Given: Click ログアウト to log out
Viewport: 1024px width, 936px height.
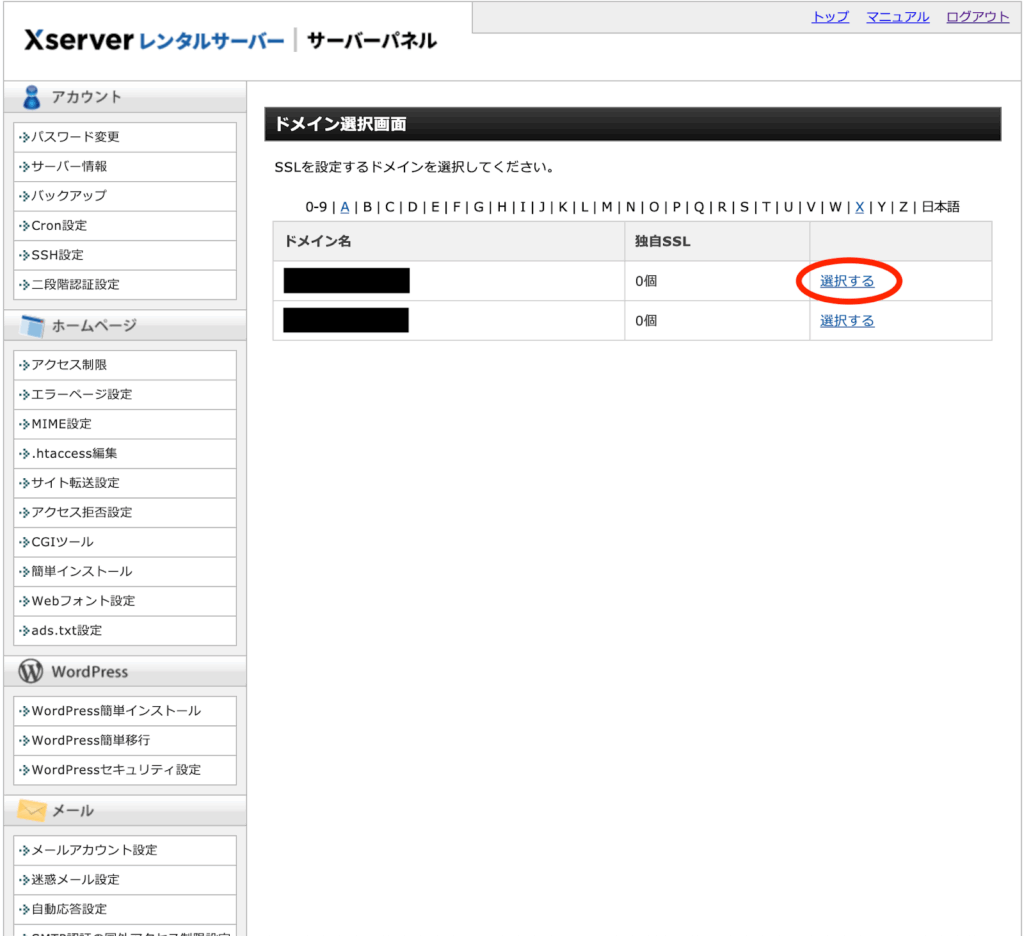Looking at the screenshot, I should [x=977, y=17].
